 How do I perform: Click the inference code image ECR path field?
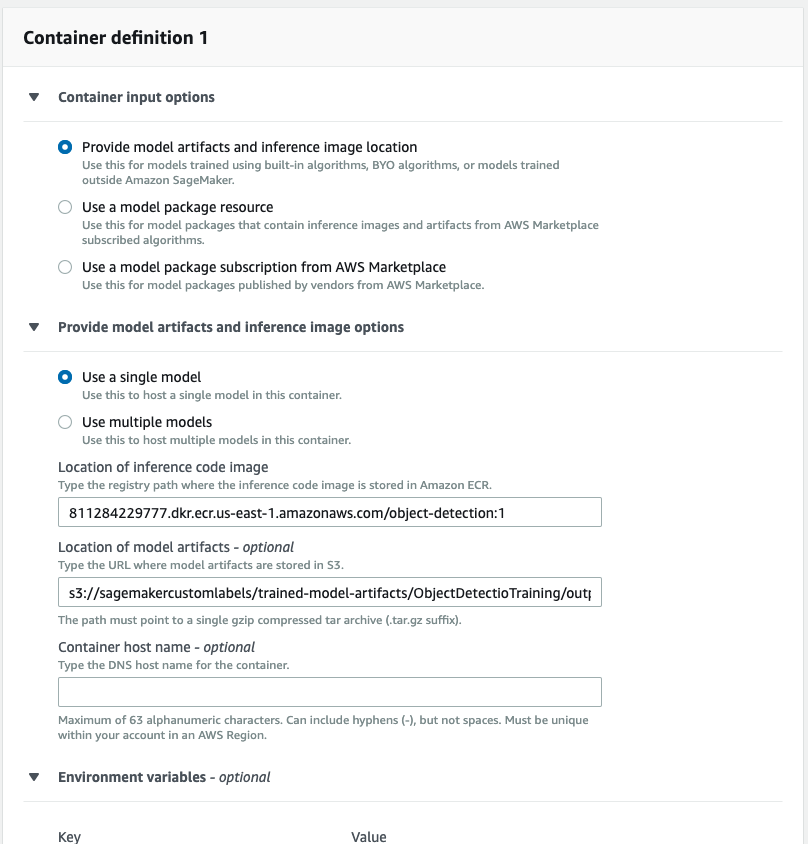click(330, 512)
